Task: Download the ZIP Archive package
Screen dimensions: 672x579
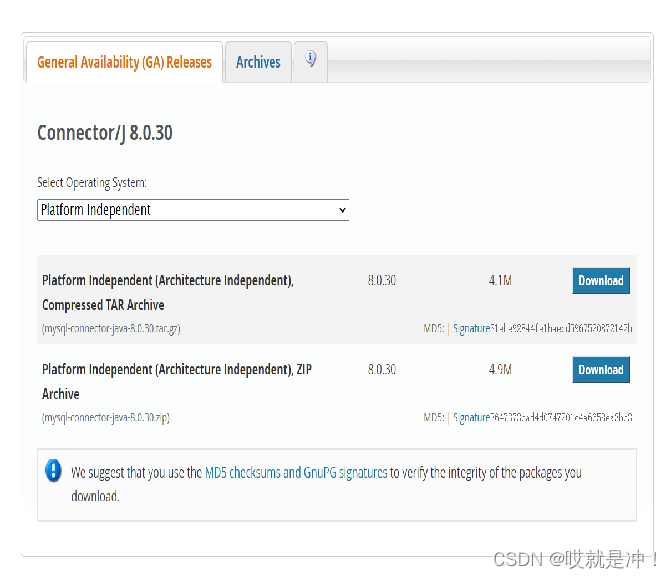Action: (x=601, y=369)
